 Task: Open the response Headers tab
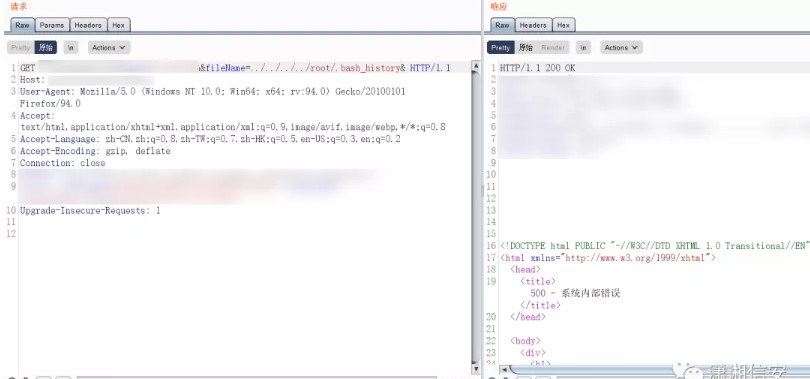(533, 25)
